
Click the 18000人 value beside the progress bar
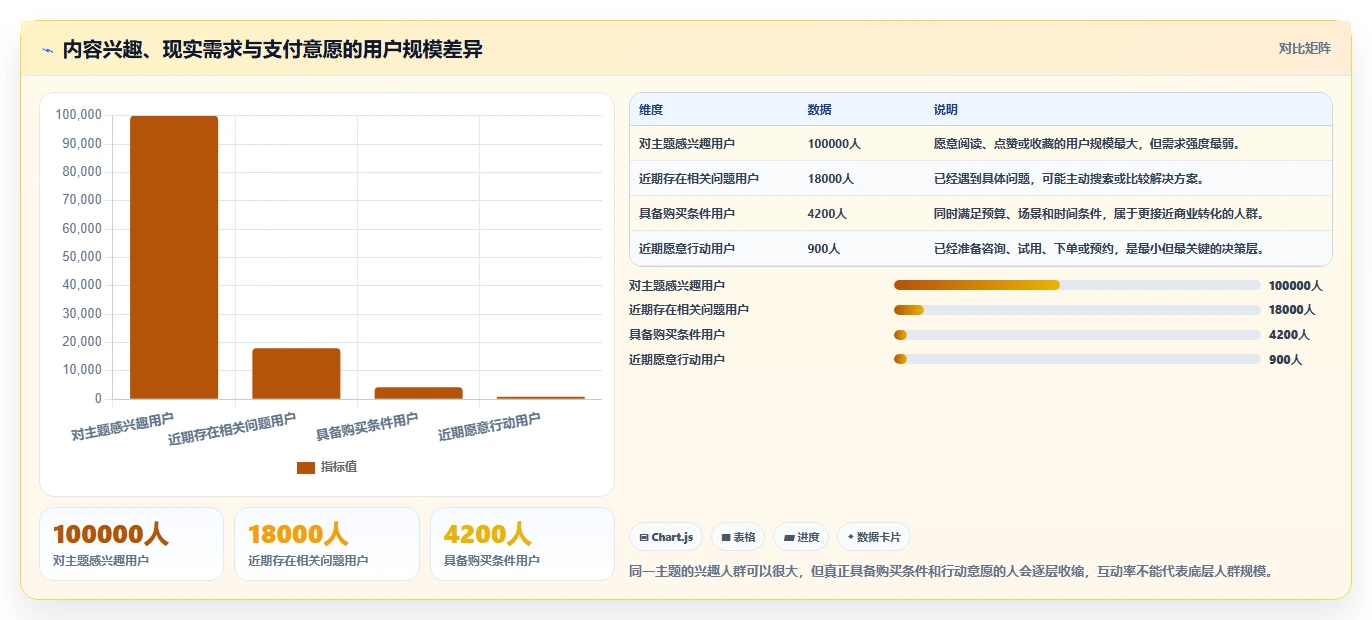(1292, 310)
